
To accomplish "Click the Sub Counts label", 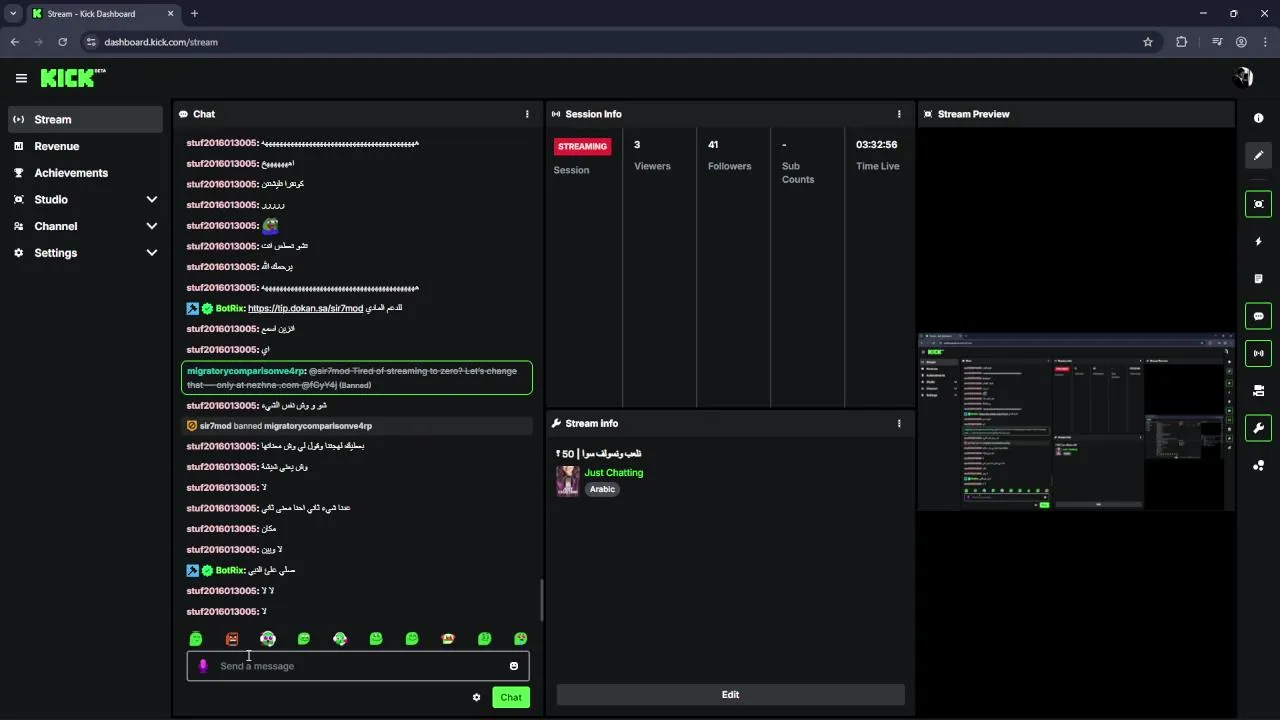I will pyautogui.click(x=798, y=173).
